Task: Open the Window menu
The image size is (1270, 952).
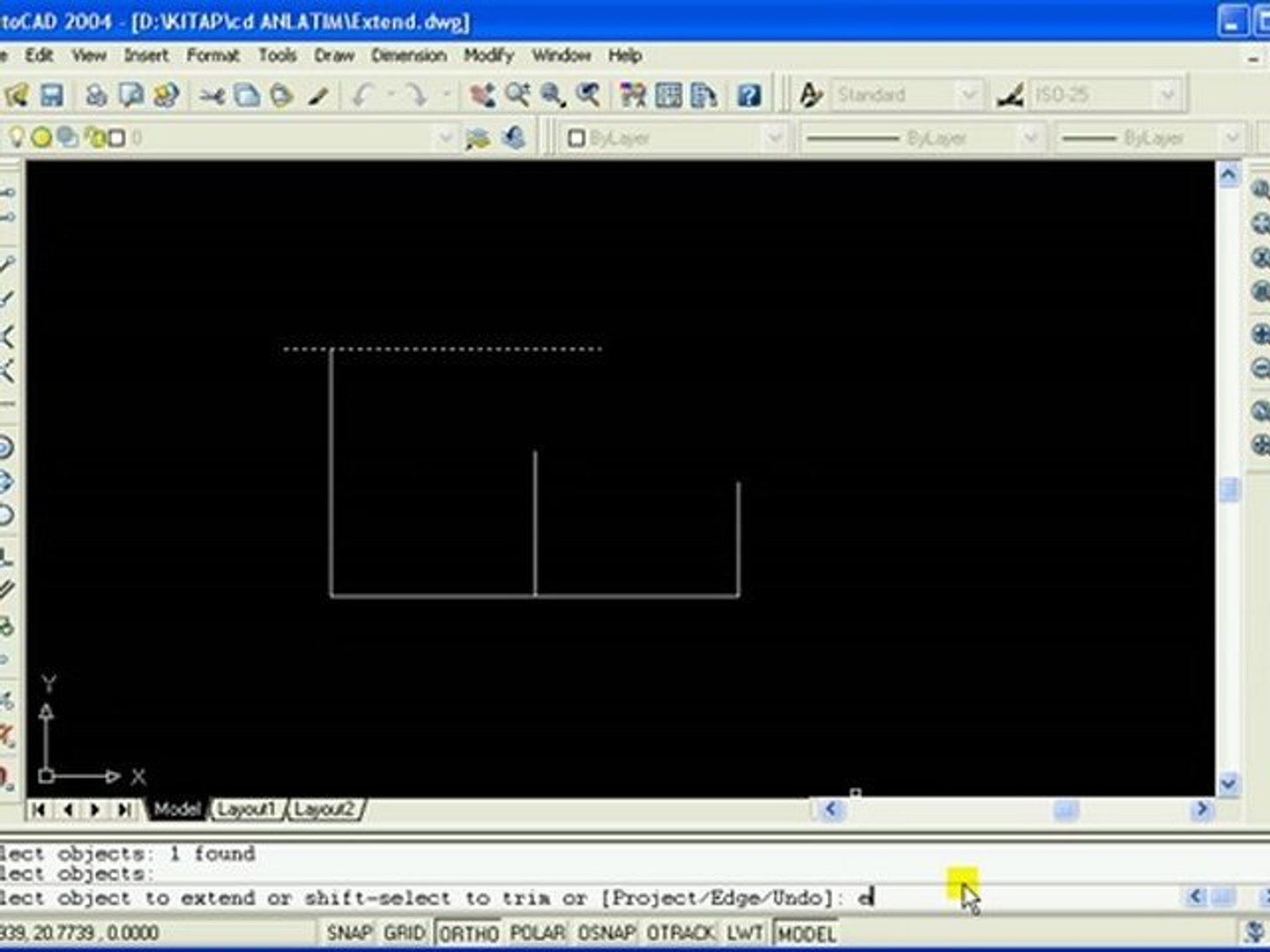Action: point(561,55)
